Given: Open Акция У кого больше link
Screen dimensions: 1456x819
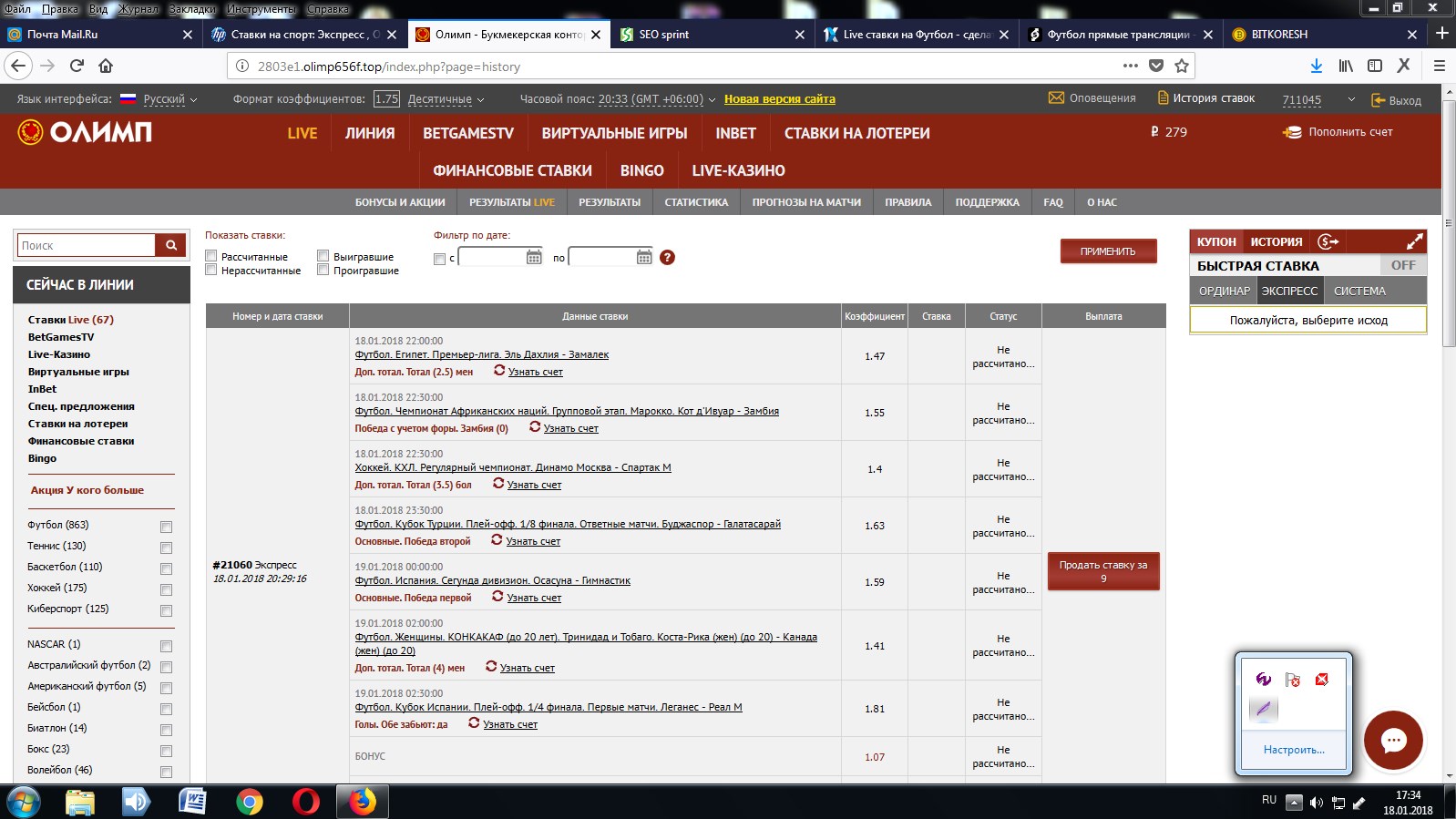Looking at the screenshot, I should tap(87, 490).
